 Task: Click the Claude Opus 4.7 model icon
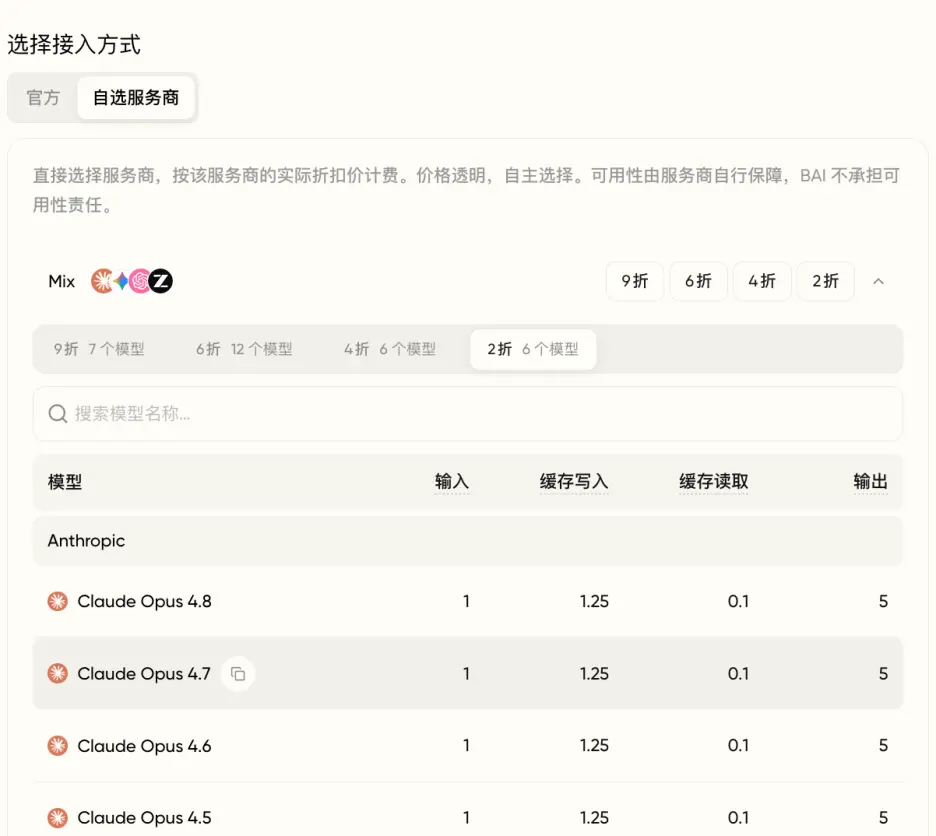pos(58,674)
